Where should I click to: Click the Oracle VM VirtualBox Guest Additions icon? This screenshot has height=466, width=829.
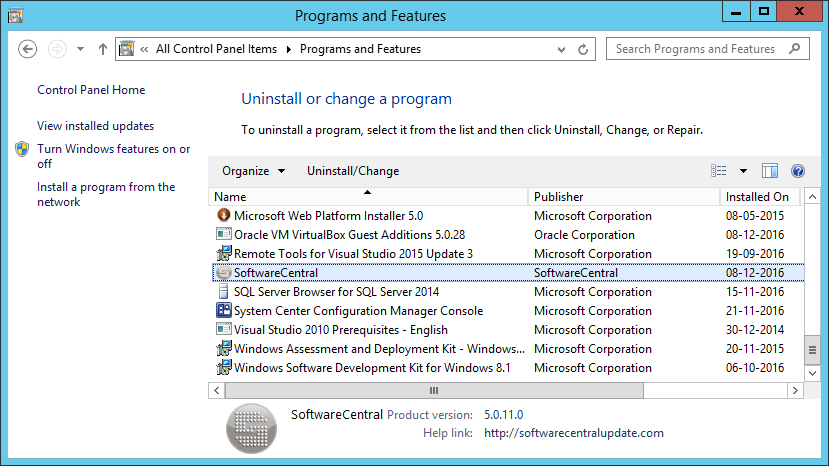(224, 234)
